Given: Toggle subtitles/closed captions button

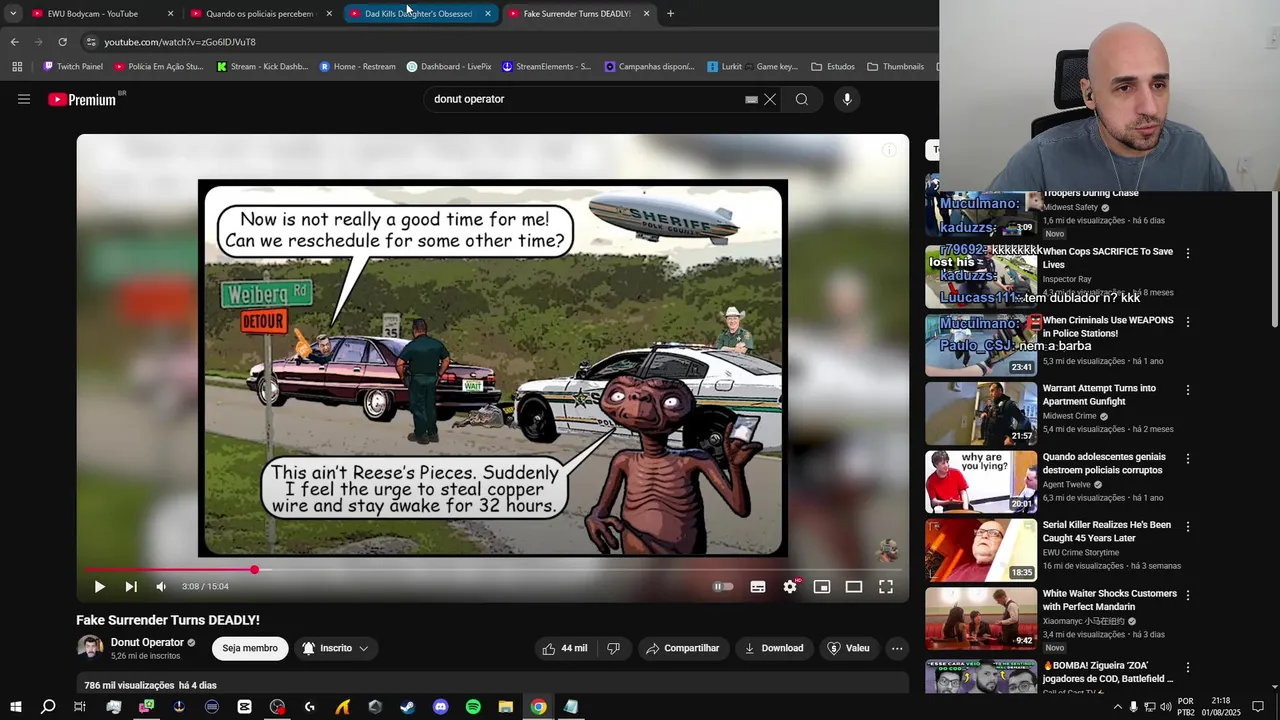Looking at the screenshot, I should coord(758,587).
